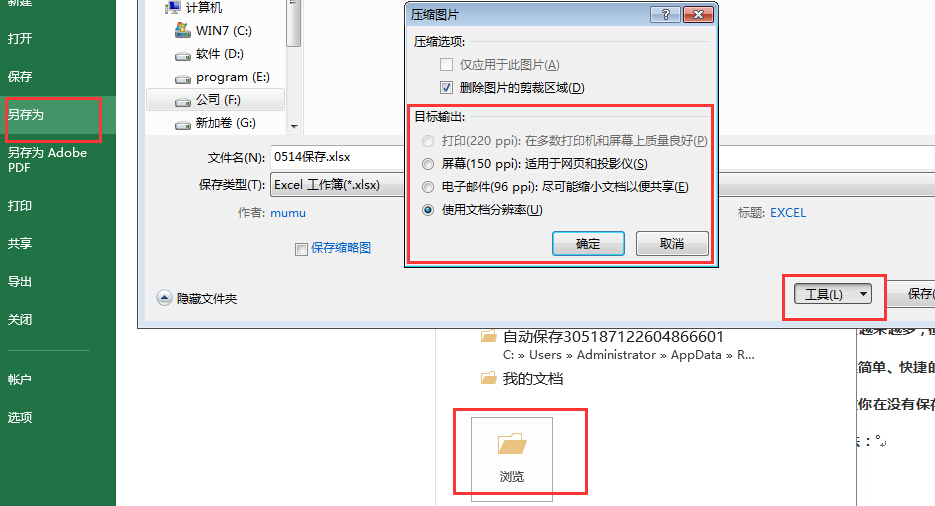The height and width of the screenshot is (506, 935).
Task: Click the help question mark in 压缩图片 dialog
Action: pyautogui.click(x=665, y=15)
